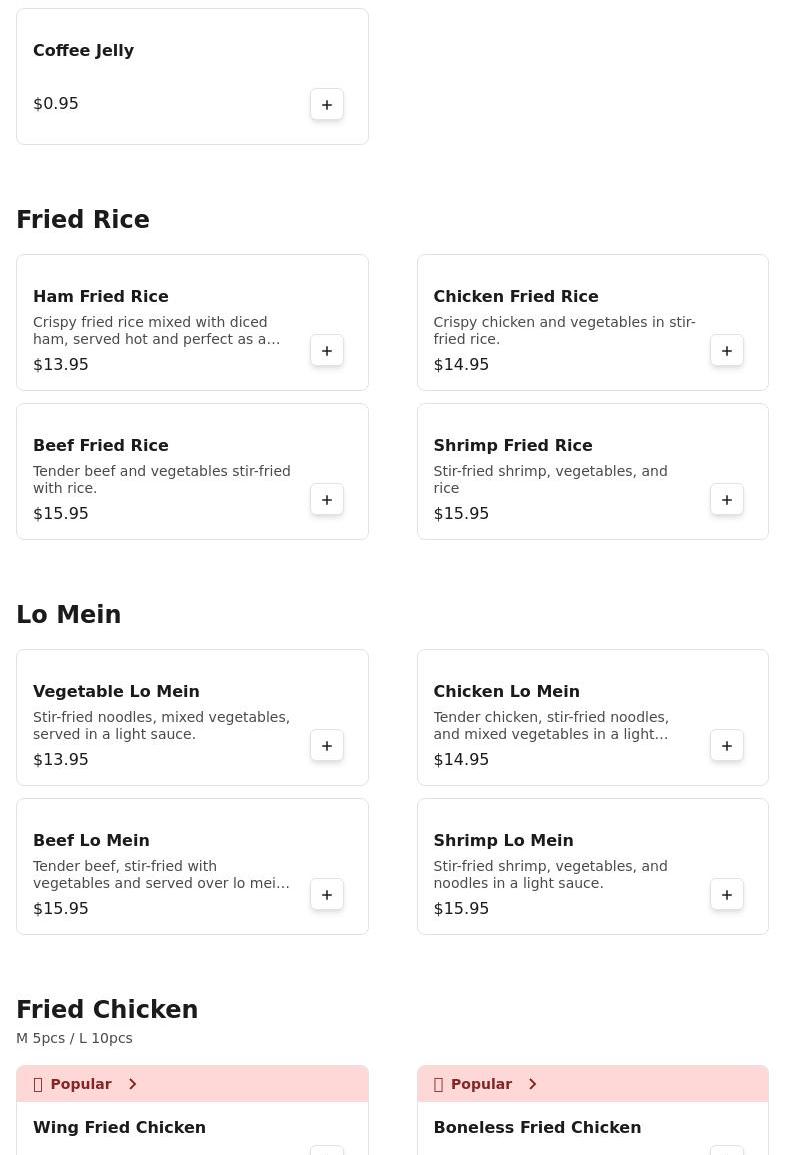Add Beef Lo Mein to order

327,895
